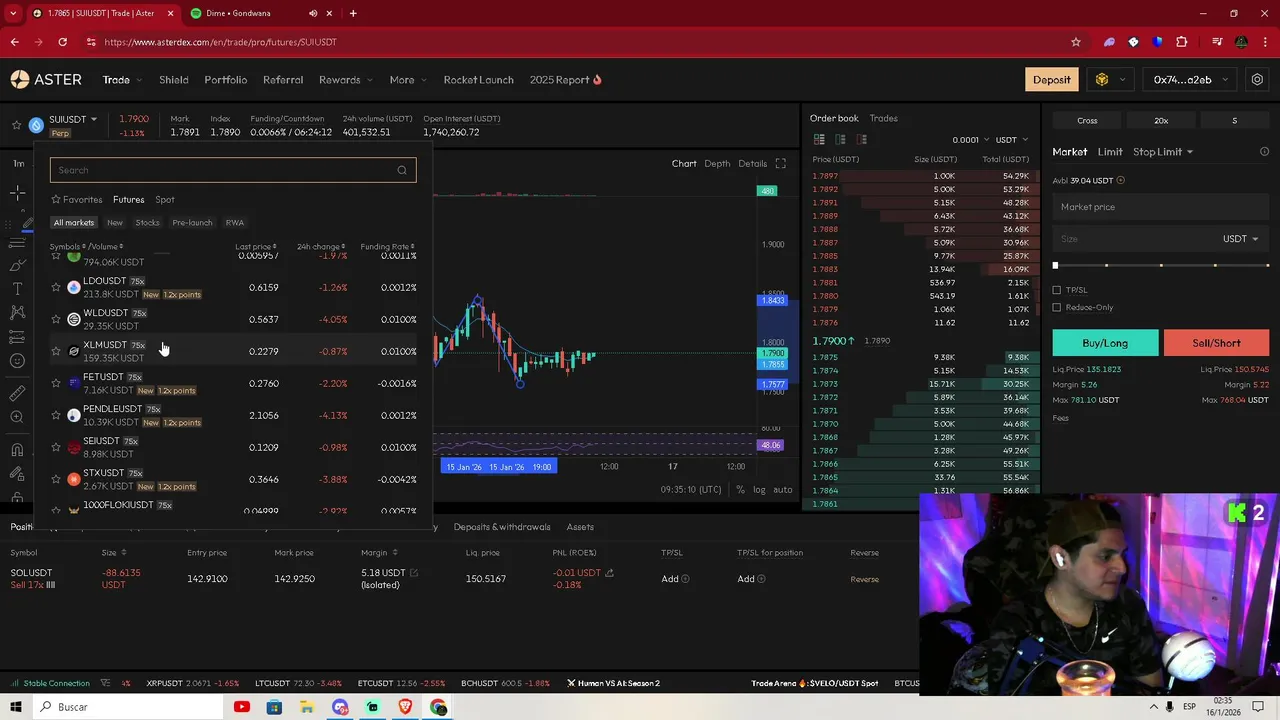Screen dimensions: 1280x720
Task: Favorite the SEIUSDT row star
Action: [56, 447]
